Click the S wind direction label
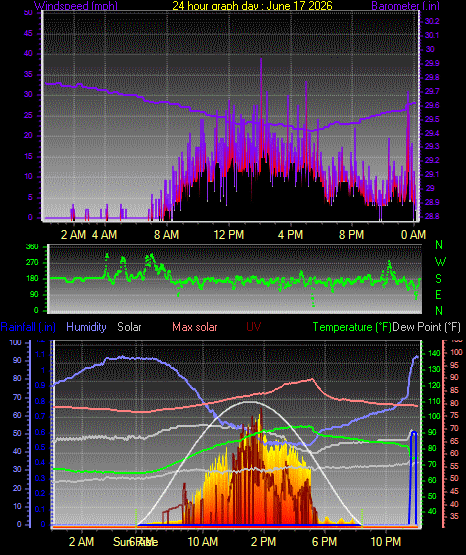466x555 pixels. point(438,279)
